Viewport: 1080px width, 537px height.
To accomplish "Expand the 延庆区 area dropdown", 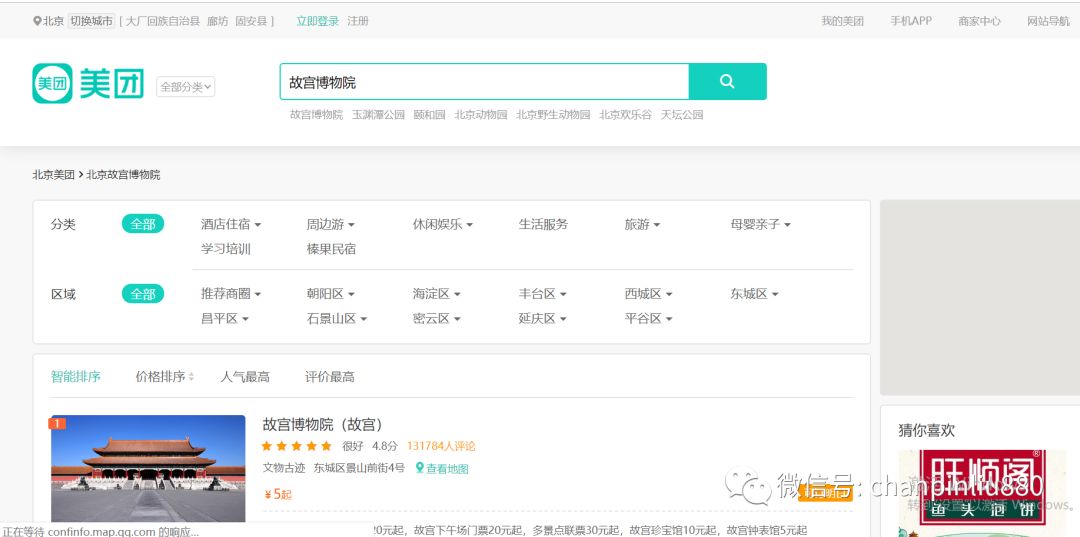I will pos(543,319).
